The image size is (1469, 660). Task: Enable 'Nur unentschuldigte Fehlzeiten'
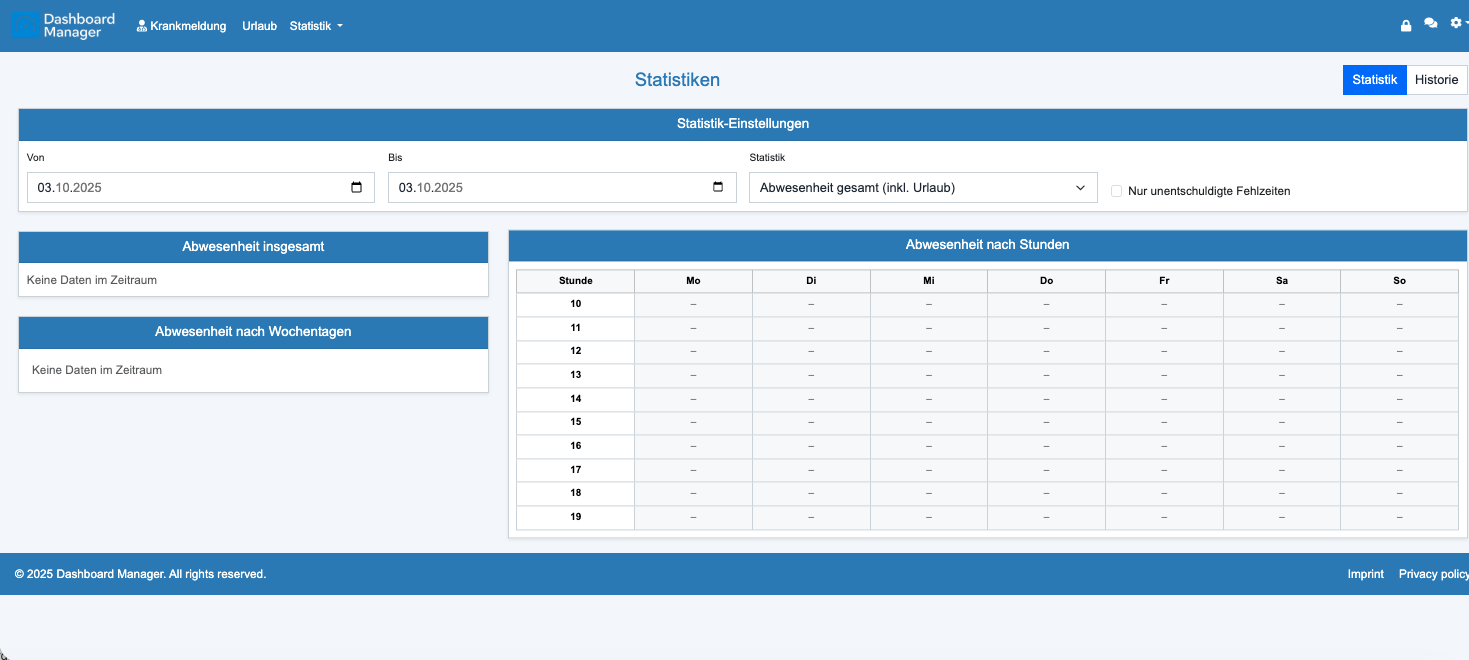(1116, 191)
